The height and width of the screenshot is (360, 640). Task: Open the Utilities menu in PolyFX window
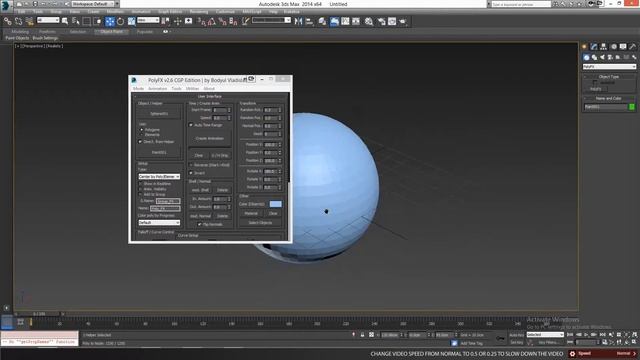tap(192, 89)
